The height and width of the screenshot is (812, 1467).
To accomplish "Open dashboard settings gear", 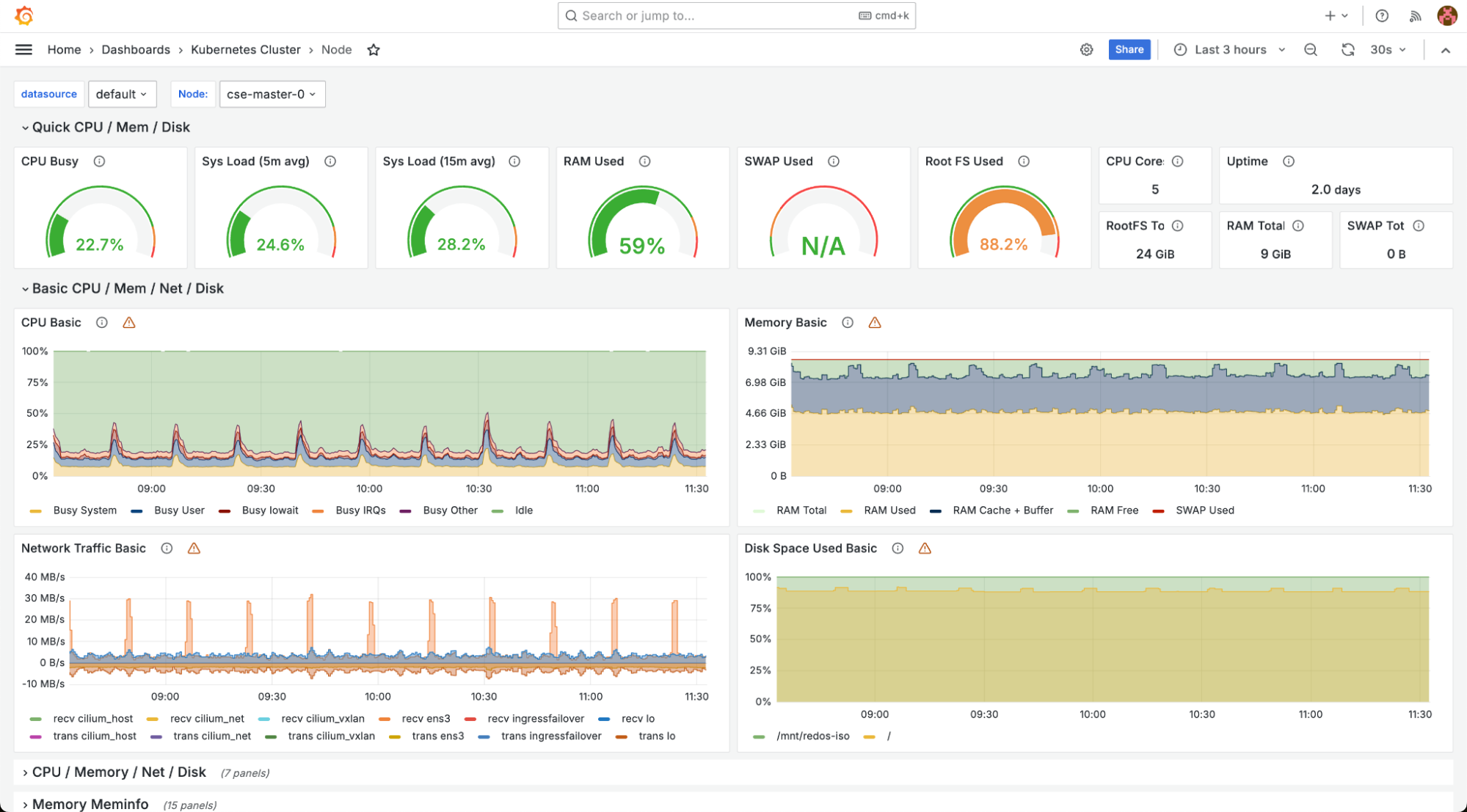I will coord(1086,50).
